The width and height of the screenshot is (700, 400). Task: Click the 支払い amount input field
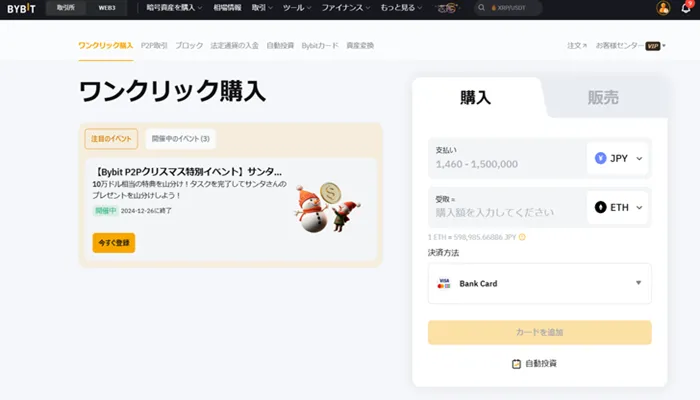point(507,158)
